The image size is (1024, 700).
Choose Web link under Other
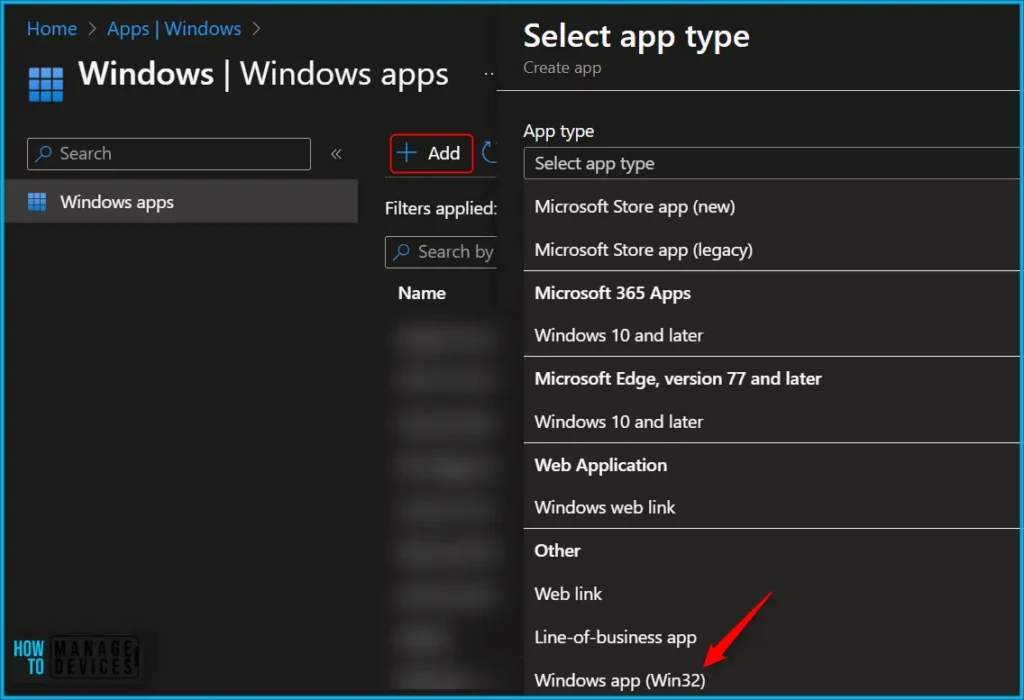coord(568,594)
